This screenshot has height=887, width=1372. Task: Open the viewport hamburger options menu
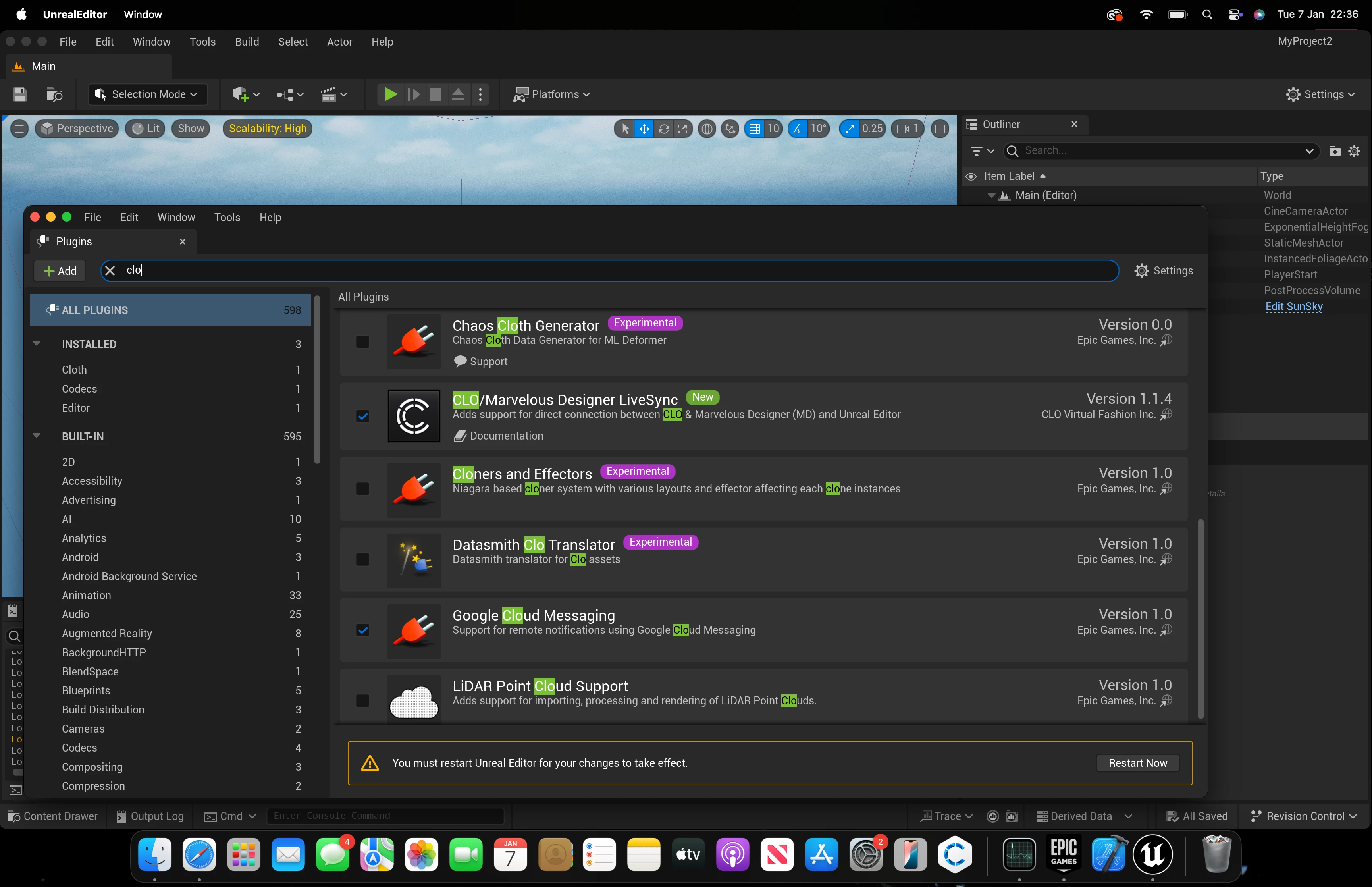click(x=19, y=129)
